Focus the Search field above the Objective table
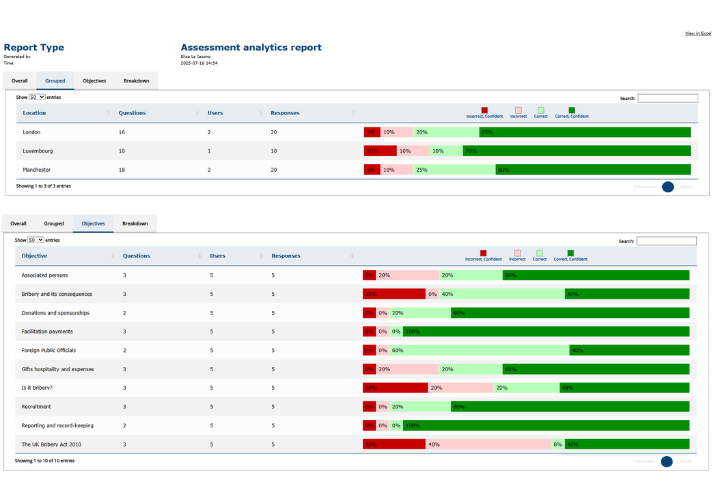Screen dimensions: 712x500 [667, 241]
